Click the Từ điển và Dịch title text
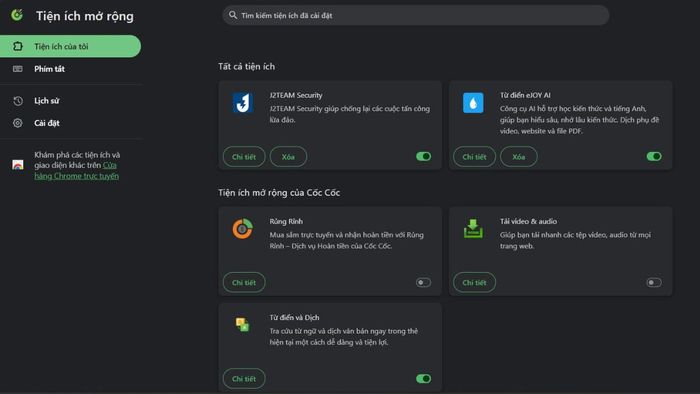 pos(294,318)
